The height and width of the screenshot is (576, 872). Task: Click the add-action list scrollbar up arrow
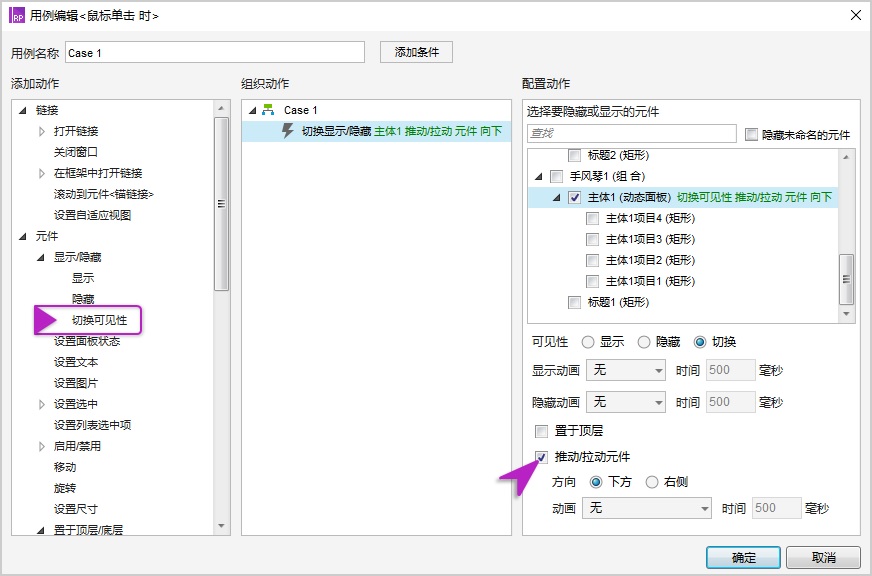point(221,108)
